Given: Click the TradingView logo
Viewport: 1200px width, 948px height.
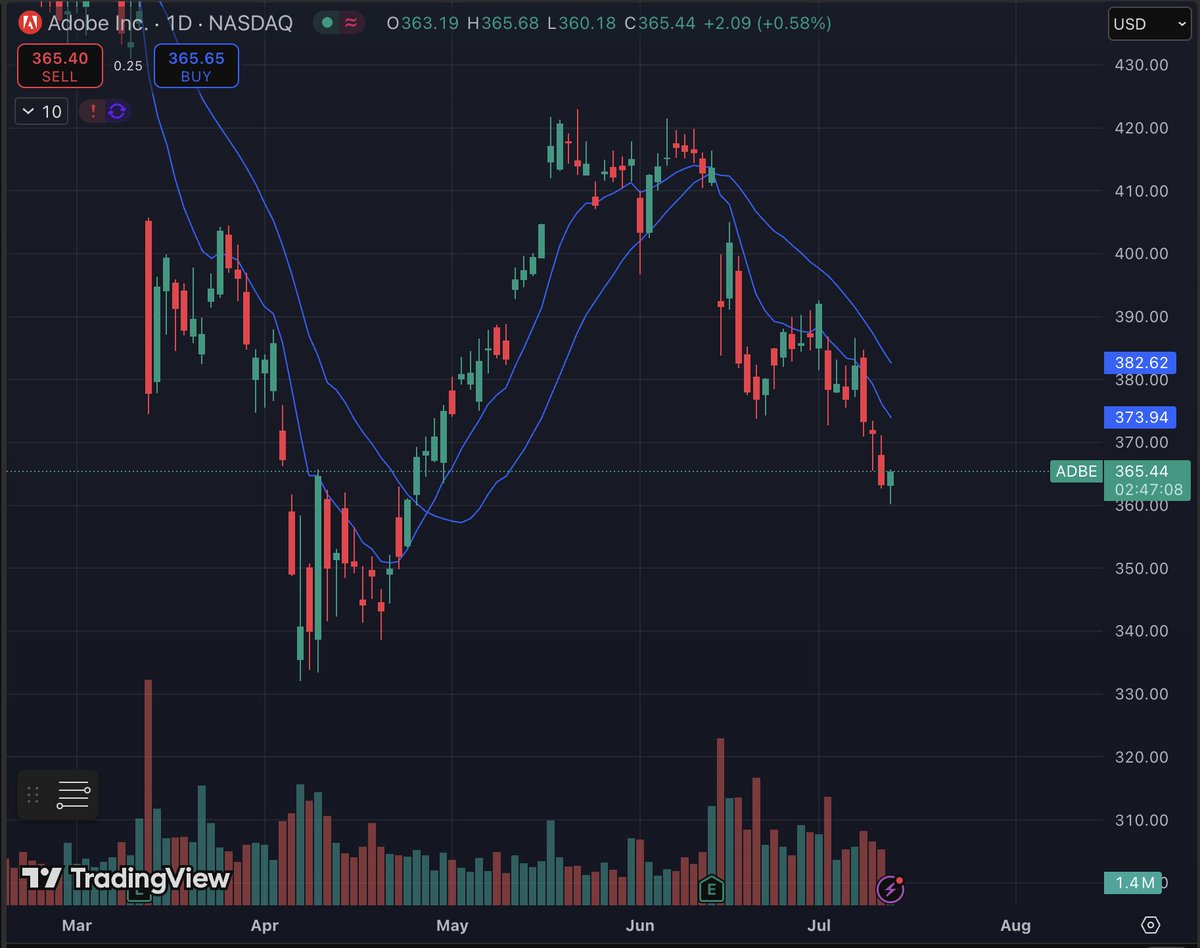Looking at the screenshot, I should (x=126, y=878).
